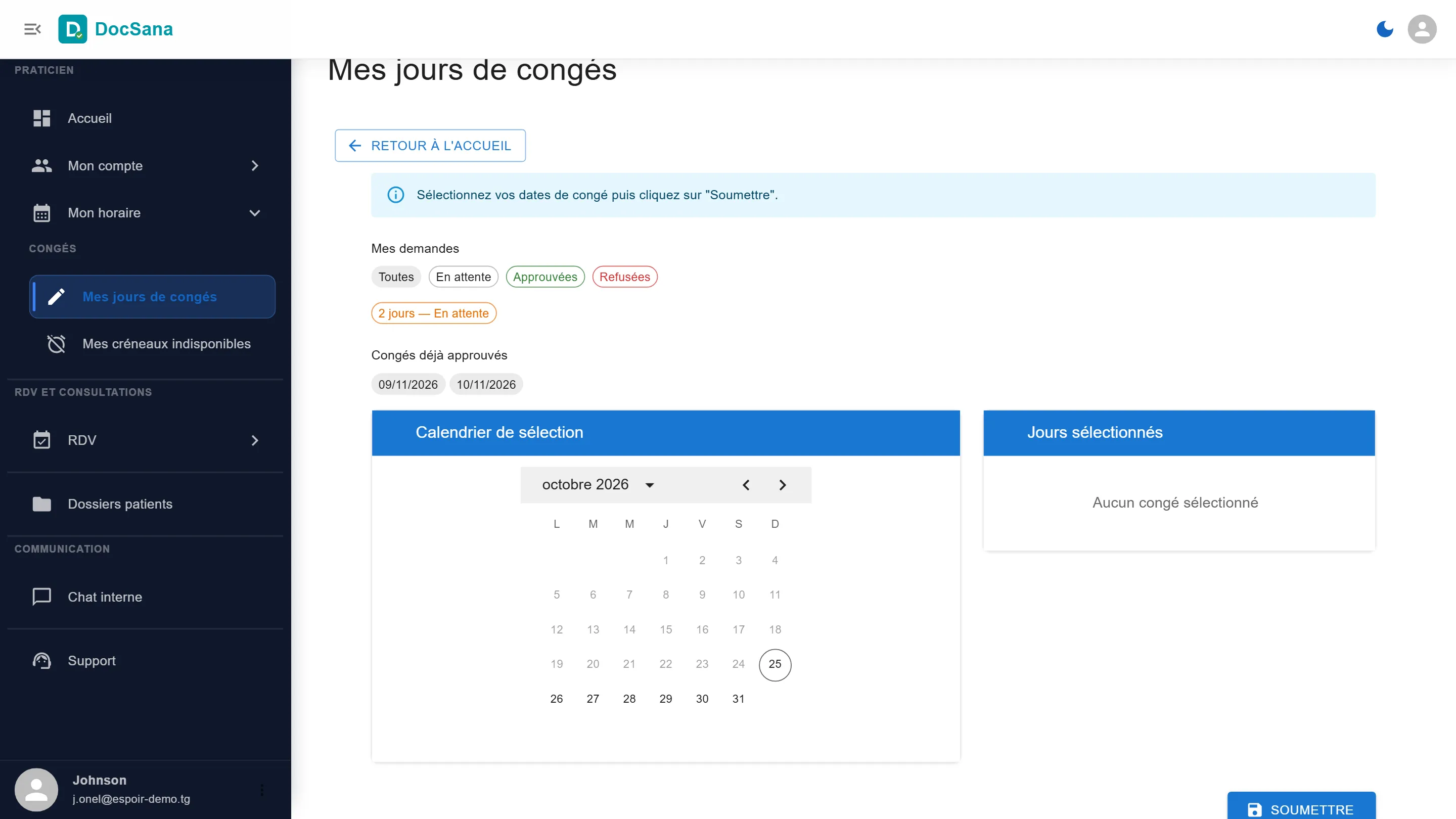Click the Support headset icon
The height and width of the screenshot is (819, 1456).
tap(42, 661)
